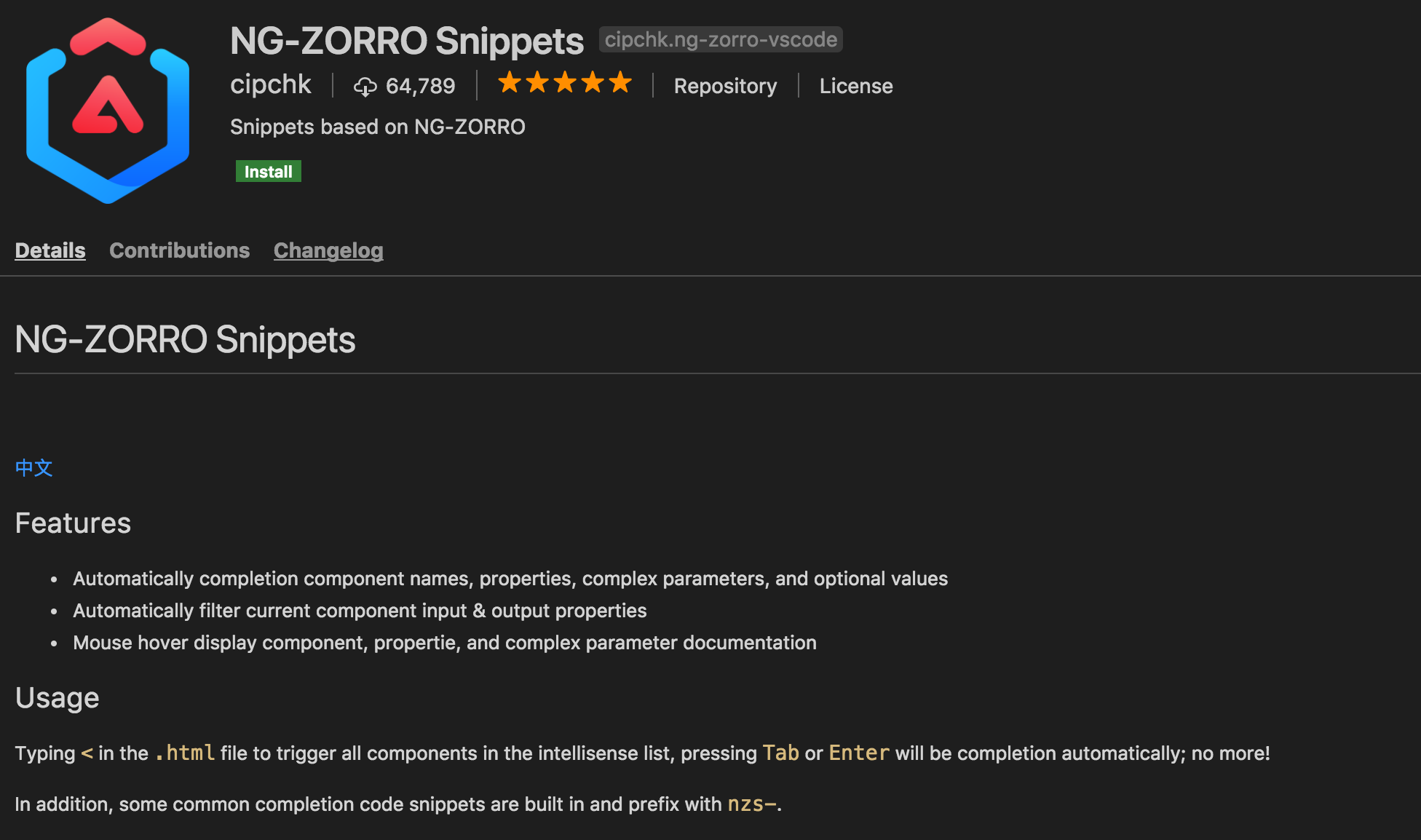Click the Snippets based on NG-ZORRO description
This screenshot has width=1421, height=840.
(378, 127)
